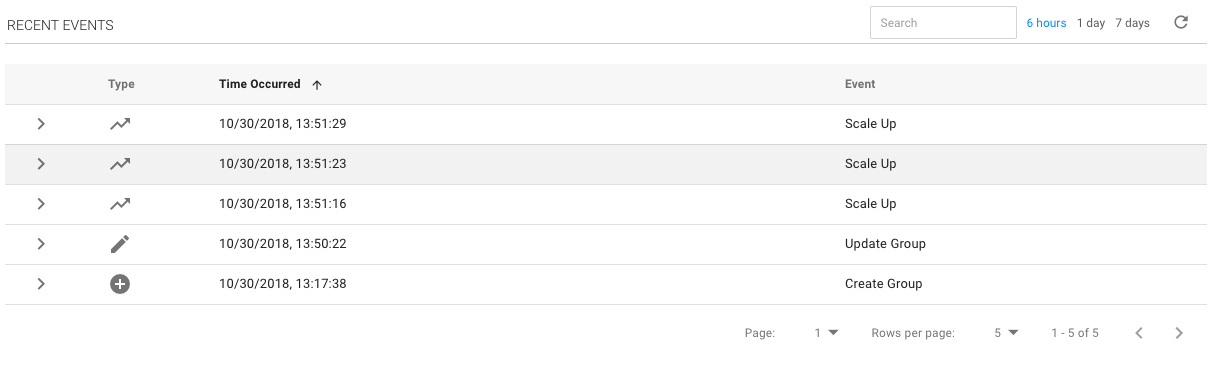Sort by the Time Occurred column header
The width and height of the screenshot is (1215, 367).
pos(262,85)
